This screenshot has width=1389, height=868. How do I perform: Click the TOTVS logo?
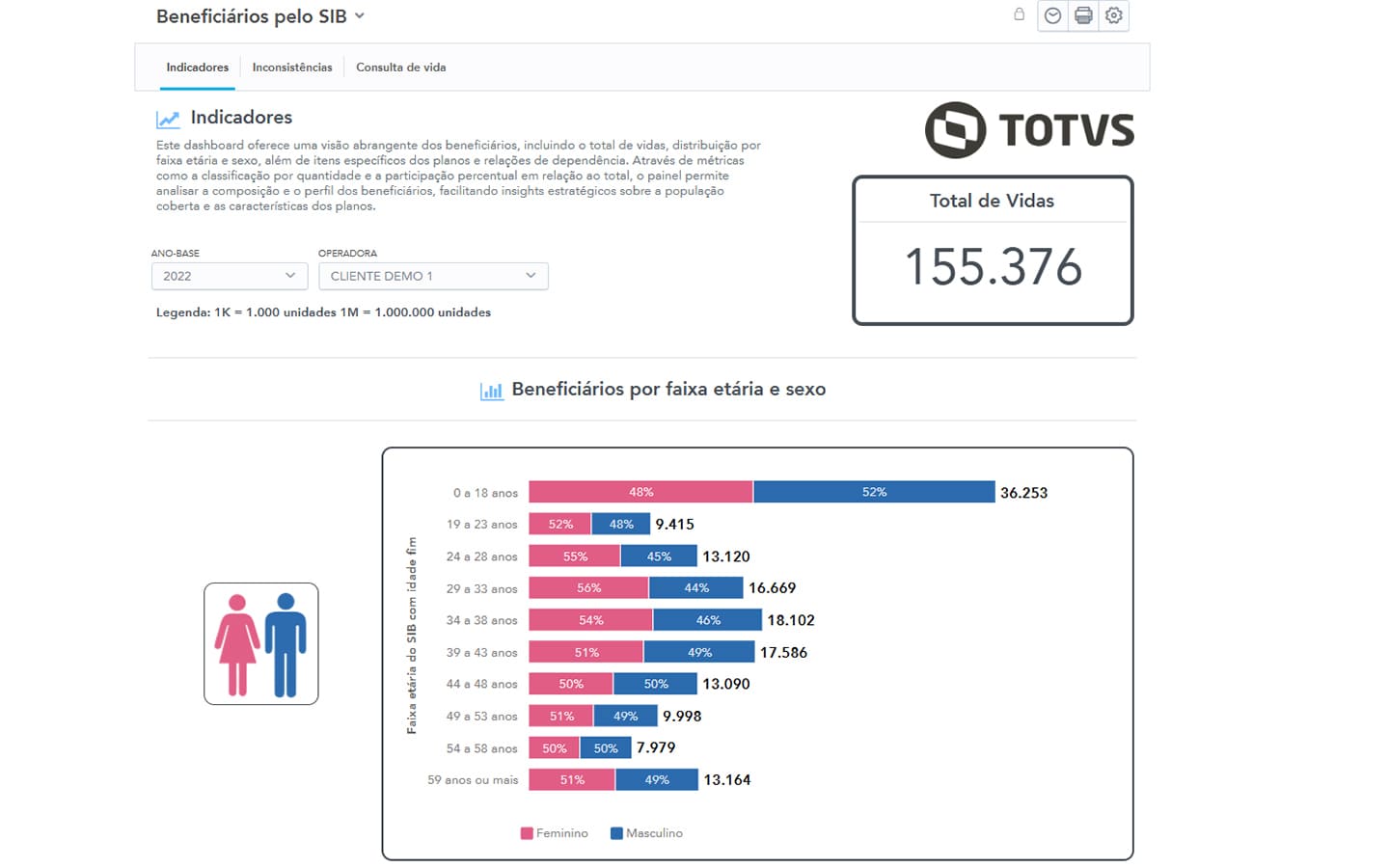pyautogui.click(x=1029, y=130)
